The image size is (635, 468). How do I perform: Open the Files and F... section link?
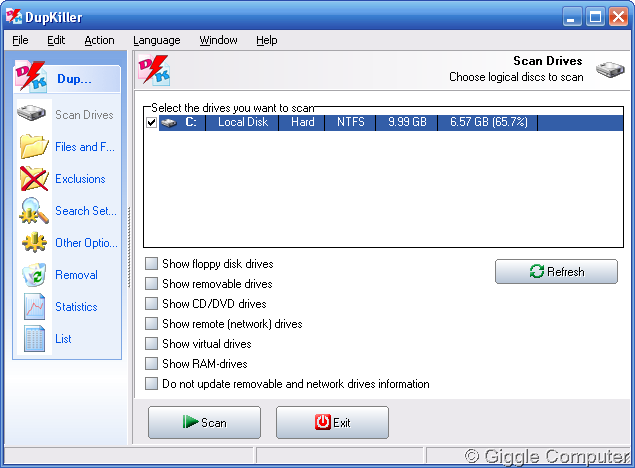(85, 147)
